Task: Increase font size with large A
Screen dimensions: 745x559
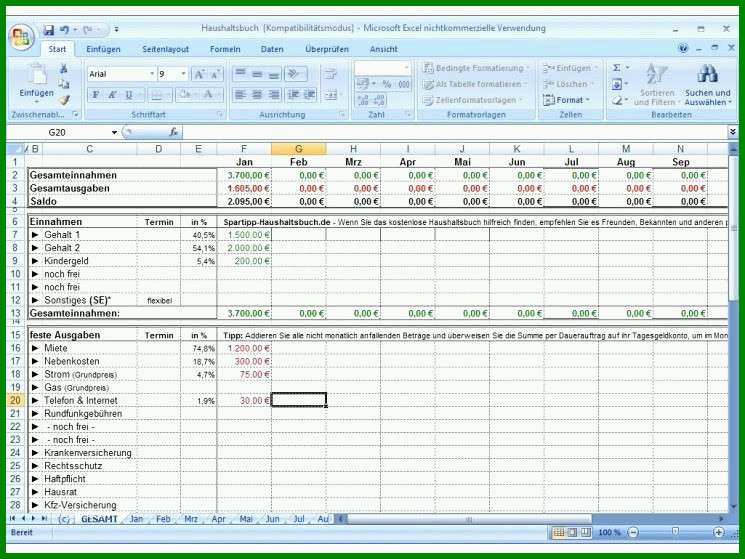Action: tap(199, 74)
